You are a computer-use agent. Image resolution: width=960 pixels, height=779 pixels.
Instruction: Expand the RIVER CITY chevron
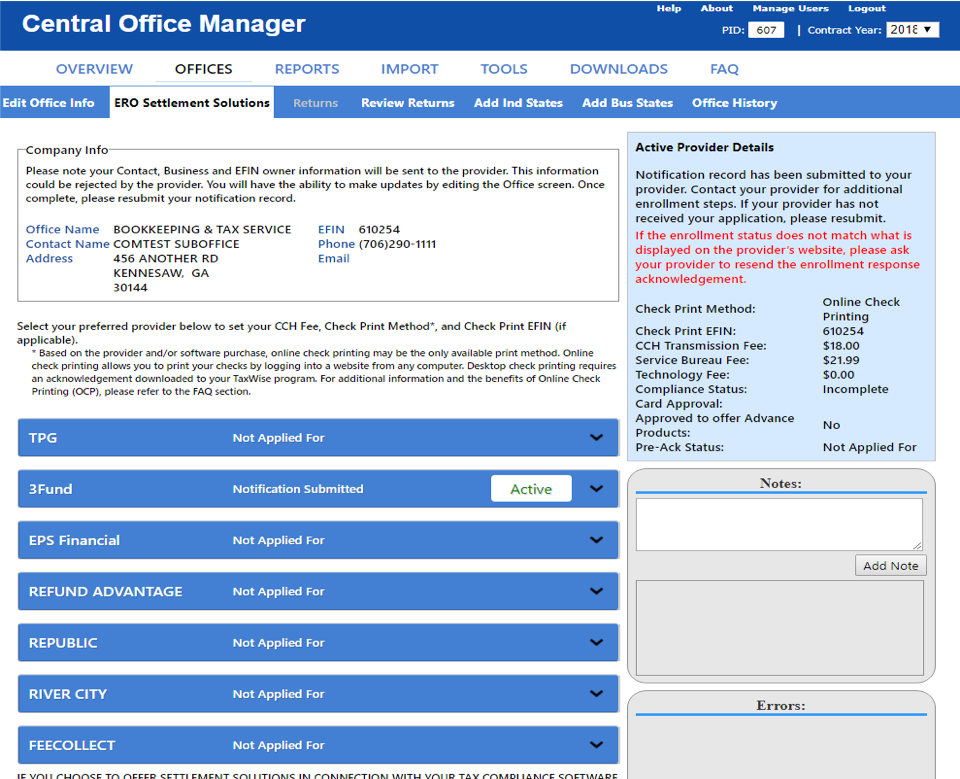[x=596, y=694]
